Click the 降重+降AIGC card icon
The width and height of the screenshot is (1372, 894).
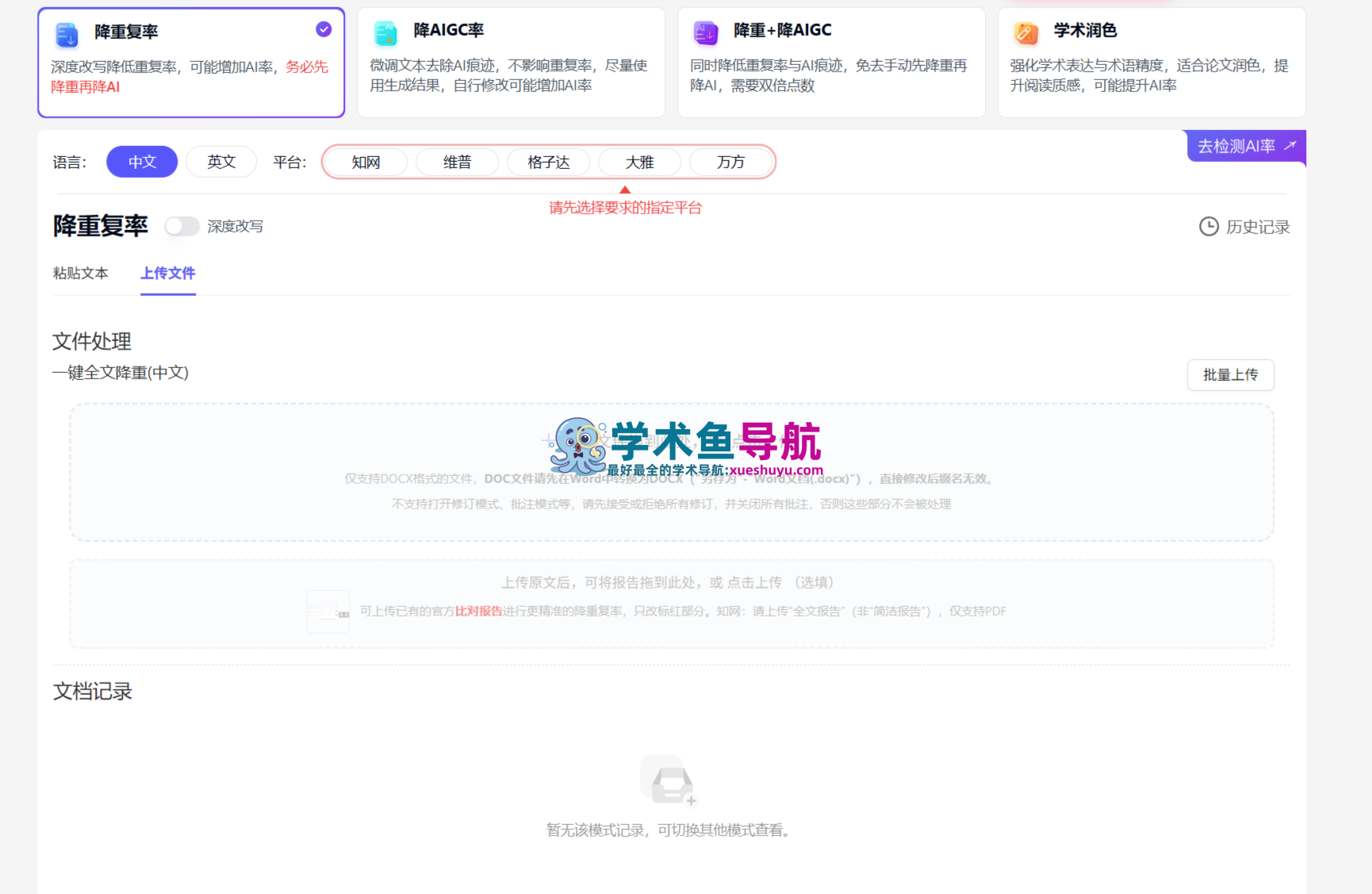706,33
